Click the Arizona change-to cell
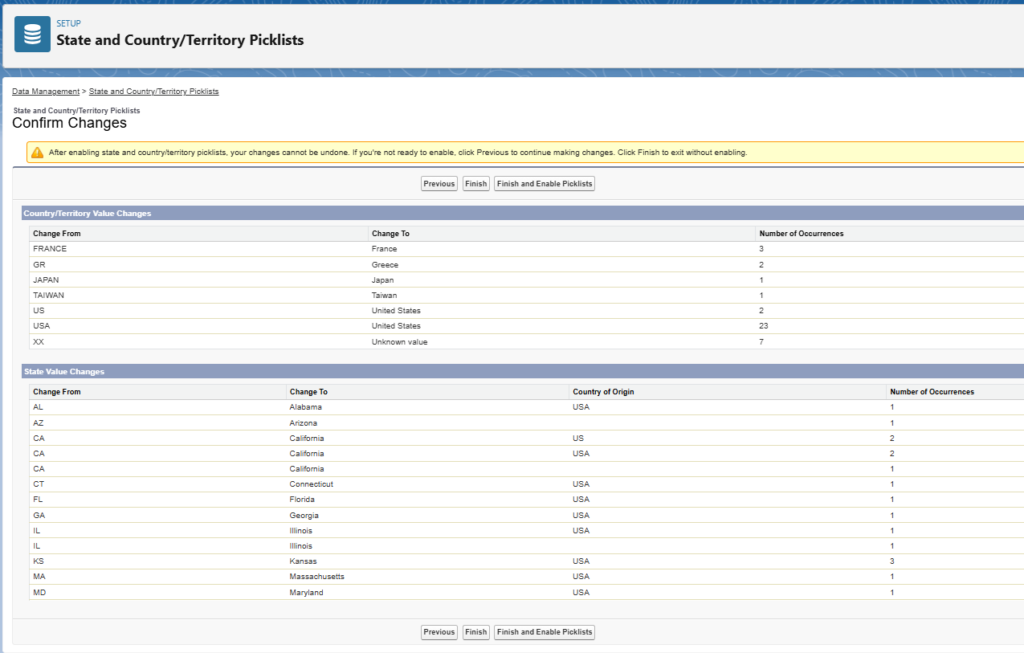1024x653 pixels. [x=303, y=423]
